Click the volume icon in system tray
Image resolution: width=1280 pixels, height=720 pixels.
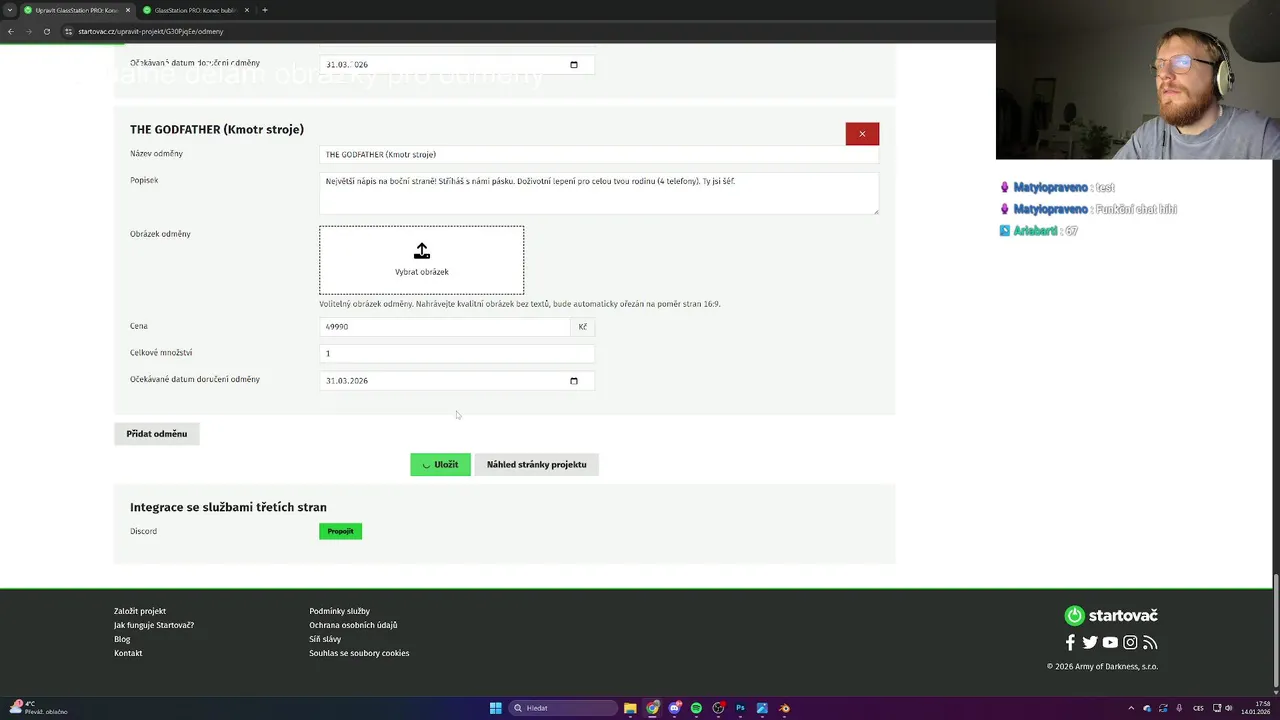click(1229, 708)
